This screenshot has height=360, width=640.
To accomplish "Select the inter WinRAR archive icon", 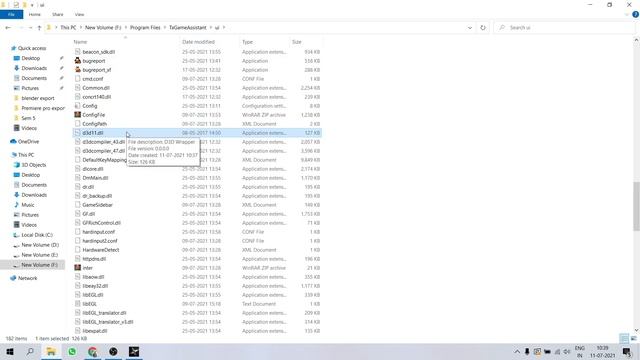I will click(x=78, y=268).
